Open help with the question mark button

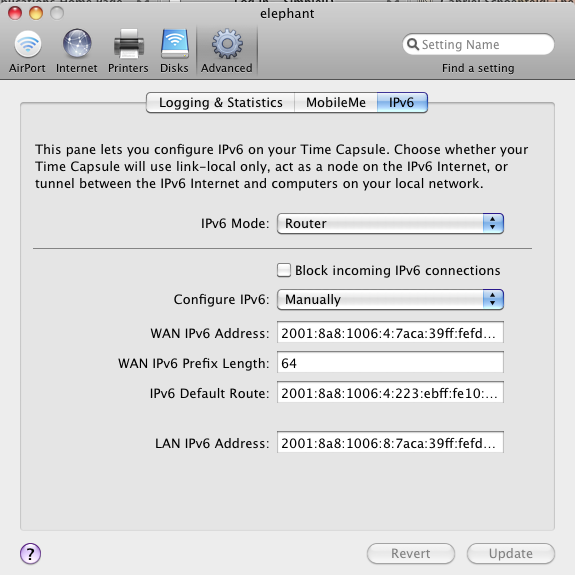click(30, 553)
